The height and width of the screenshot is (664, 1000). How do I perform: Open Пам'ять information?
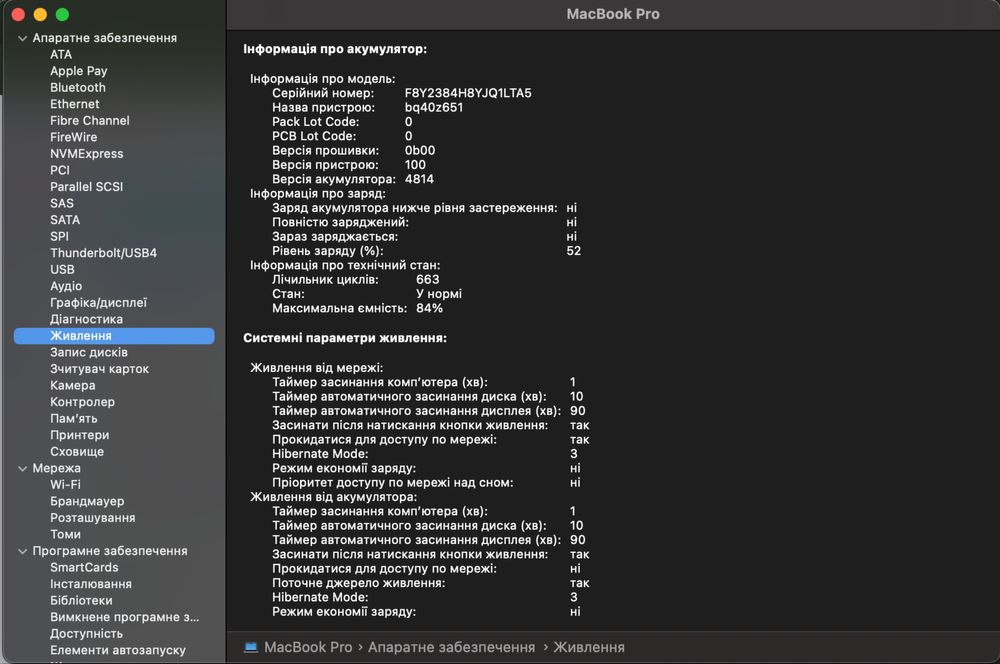73,420
